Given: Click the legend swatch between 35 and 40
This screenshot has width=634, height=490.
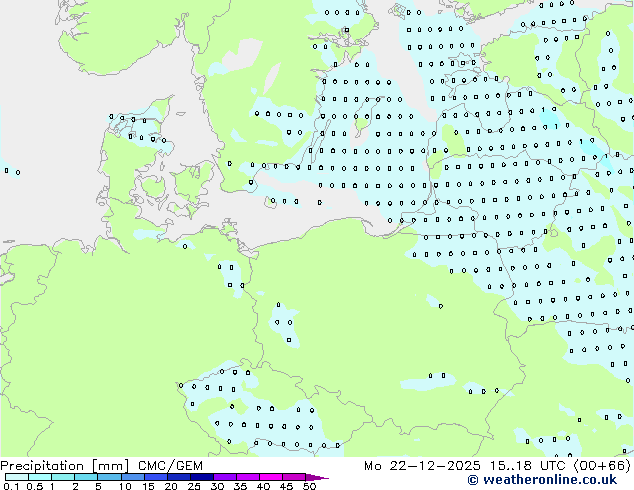Looking at the screenshot, I should (x=248, y=477).
